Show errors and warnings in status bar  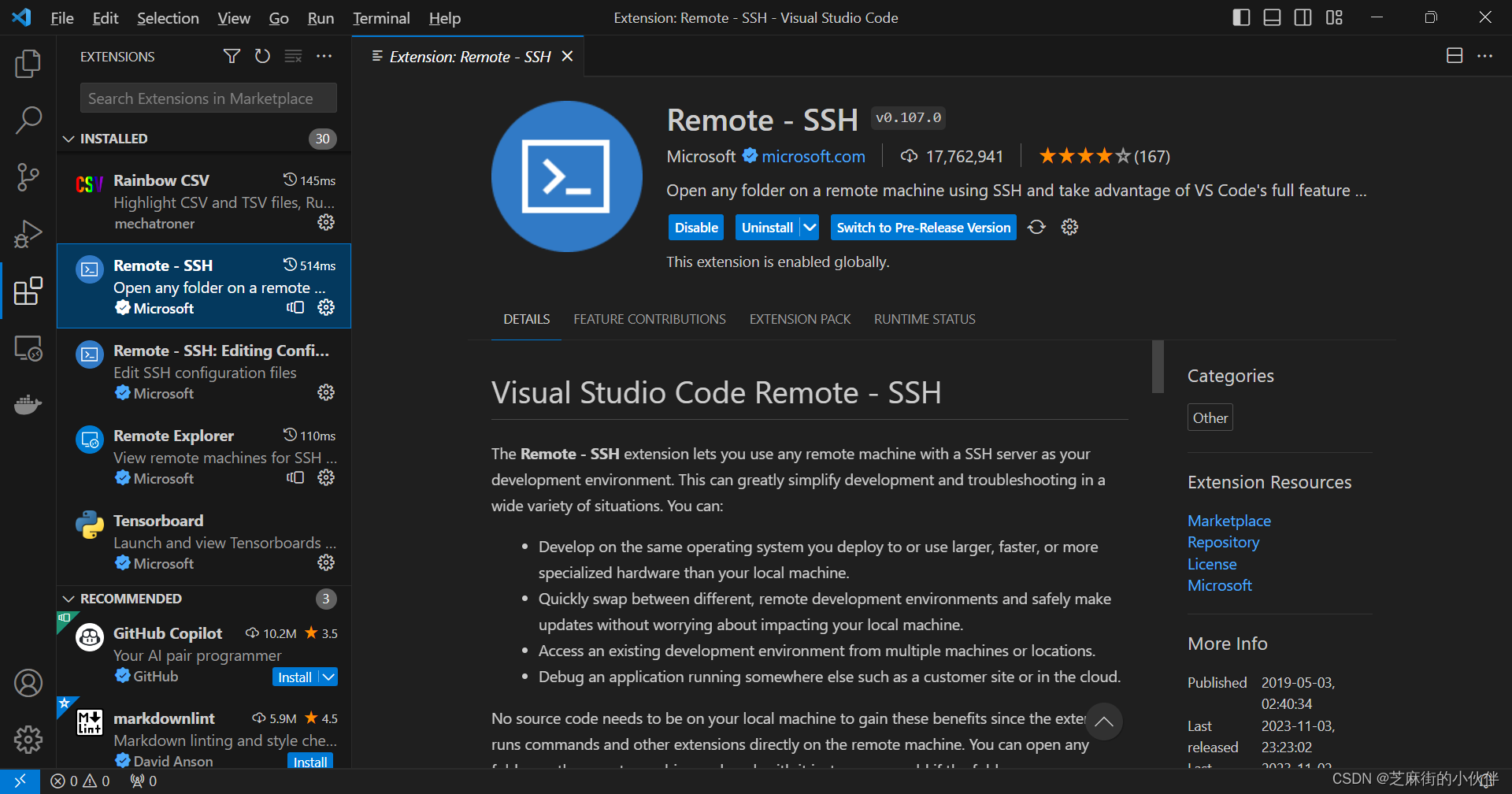tap(80, 781)
